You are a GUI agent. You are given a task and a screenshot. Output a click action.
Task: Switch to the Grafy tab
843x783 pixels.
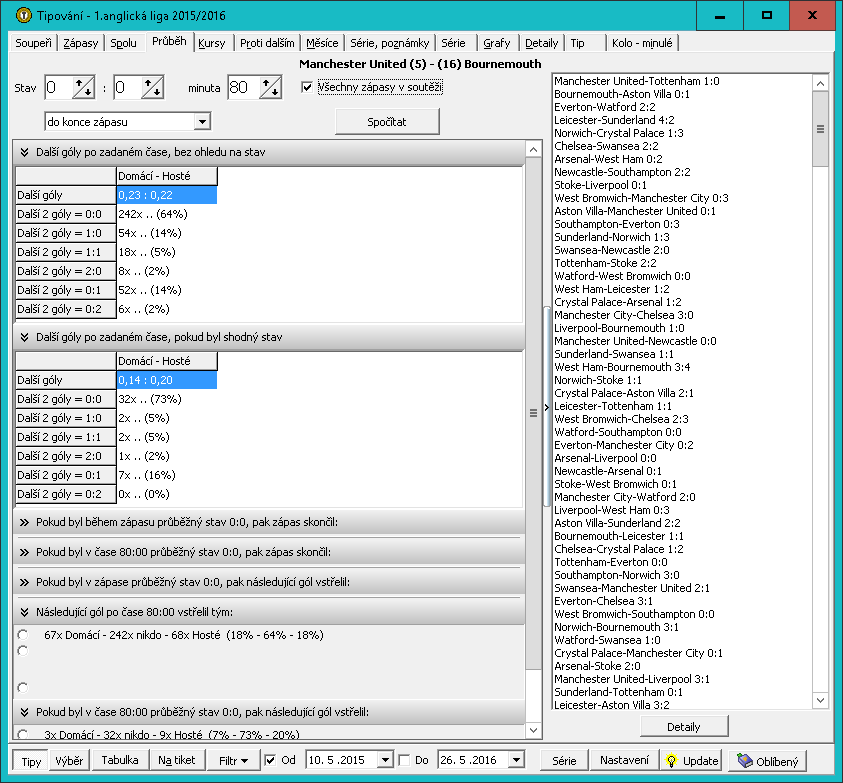497,43
